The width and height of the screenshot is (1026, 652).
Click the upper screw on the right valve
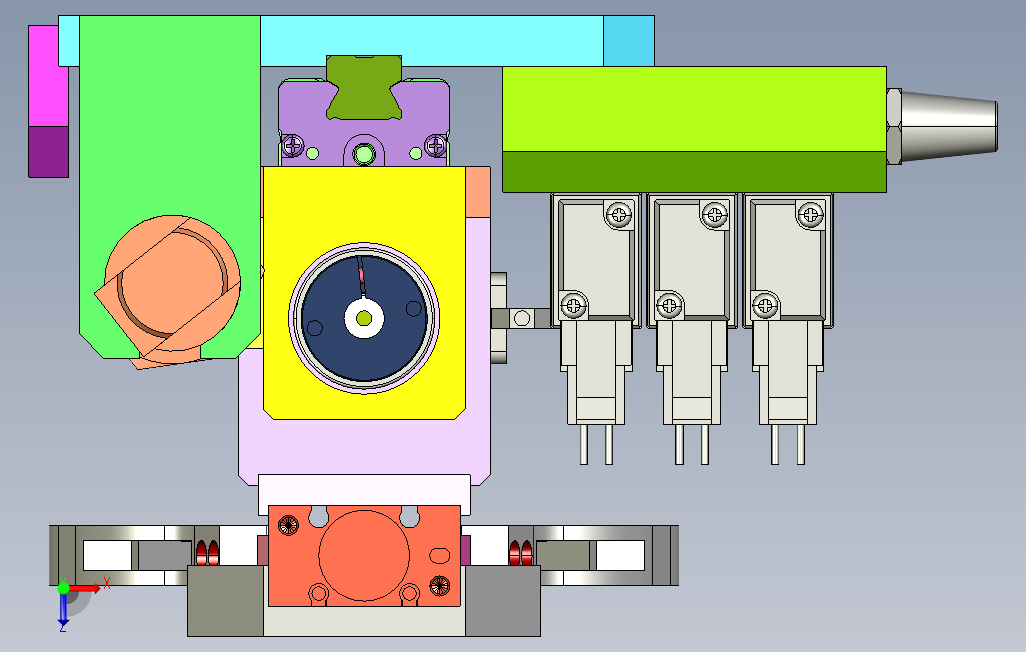click(810, 214)
